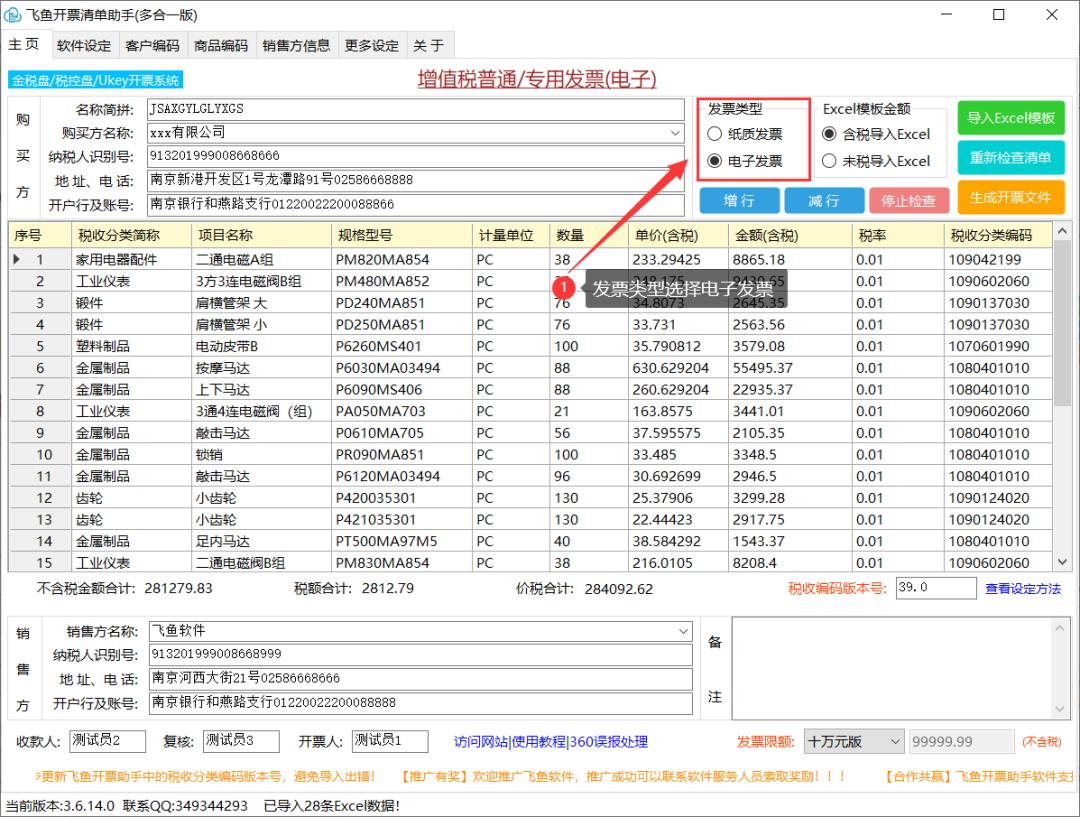Viewport: 1080px width, 817px height.
Task: Select the 电子发票 radio button
Action: coord(714,161)
